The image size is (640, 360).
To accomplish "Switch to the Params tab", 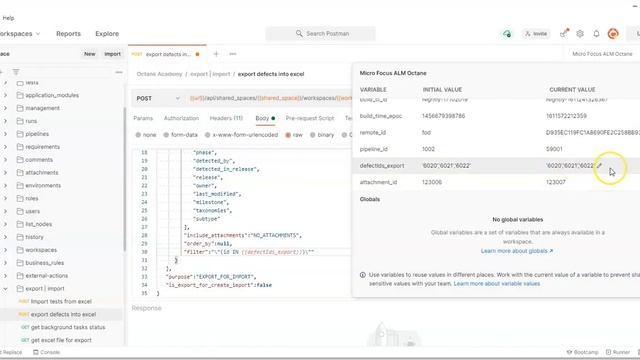I will click(143, 118).
